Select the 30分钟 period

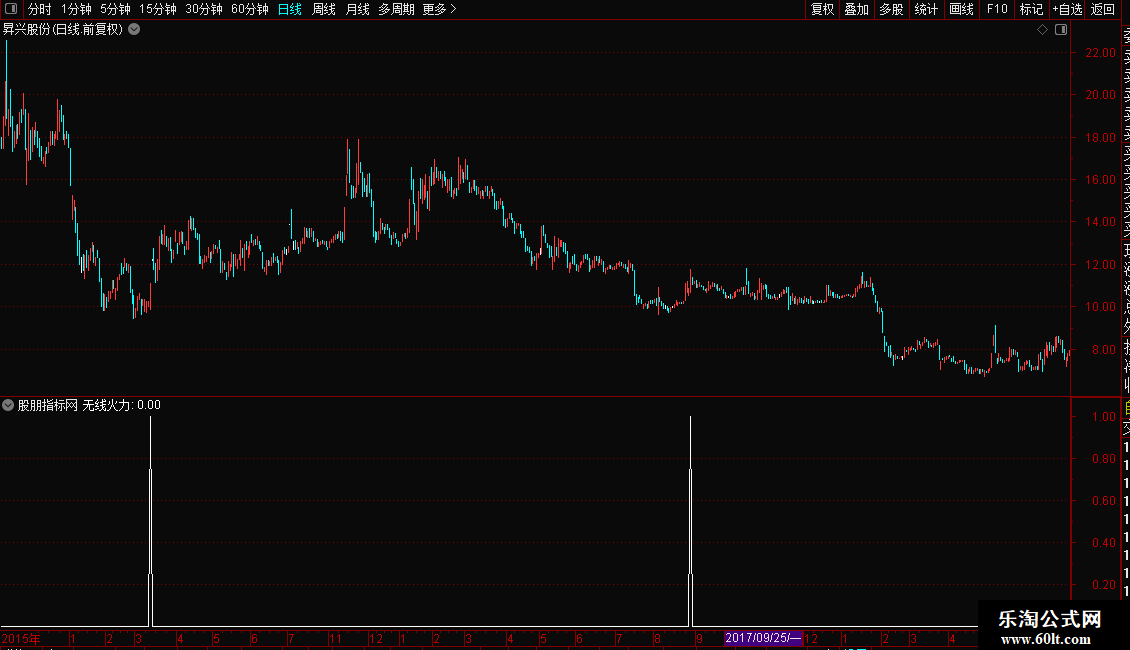[x=204, y=9]
